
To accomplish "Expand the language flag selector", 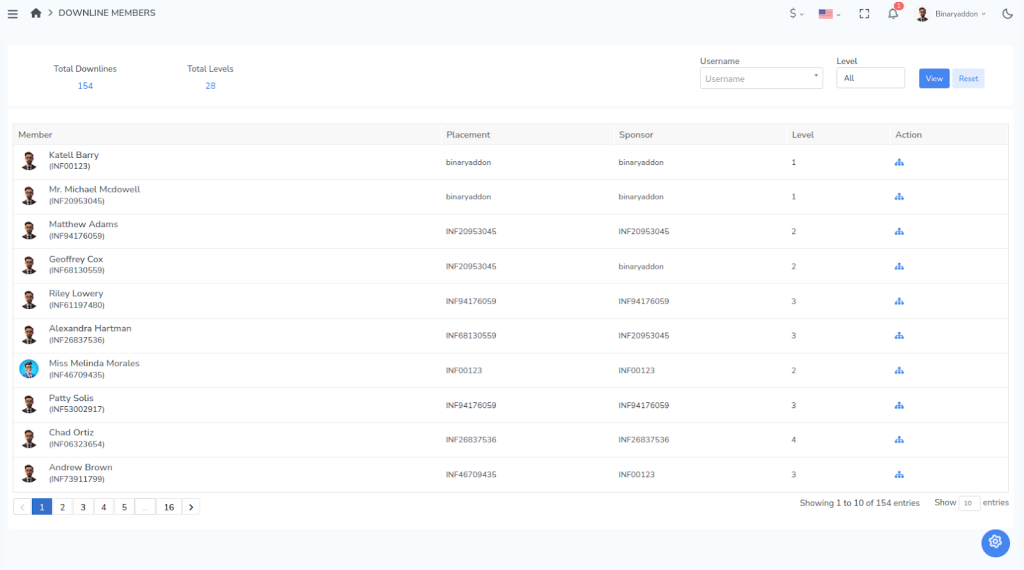I will click(x=829, y=14).
